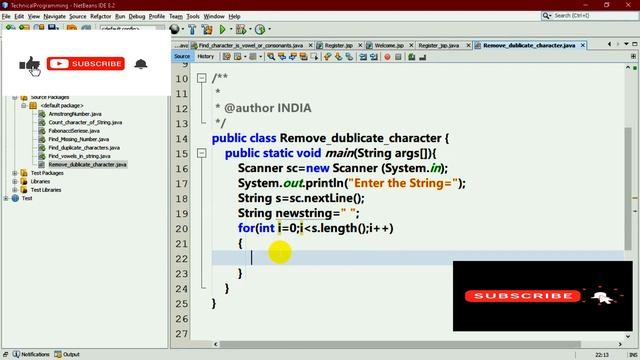Click red Start Macro Recording icon
The image size is (640, 360).
click(387, 57)
